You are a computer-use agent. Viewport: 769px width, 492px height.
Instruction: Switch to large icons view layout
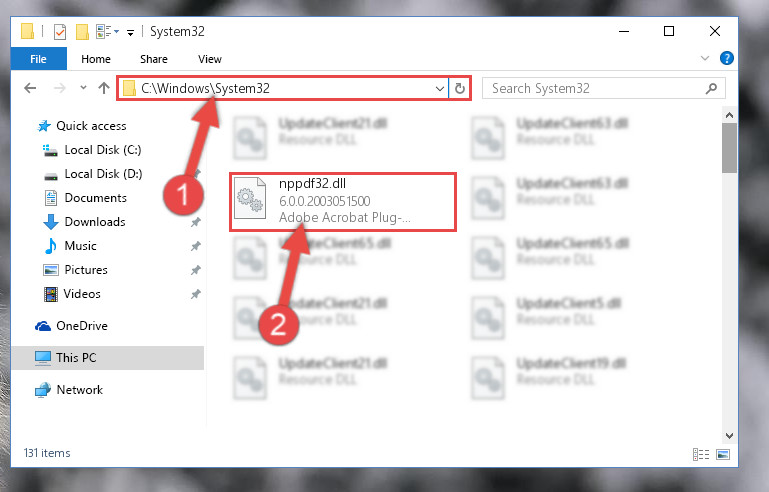(723, 454)
